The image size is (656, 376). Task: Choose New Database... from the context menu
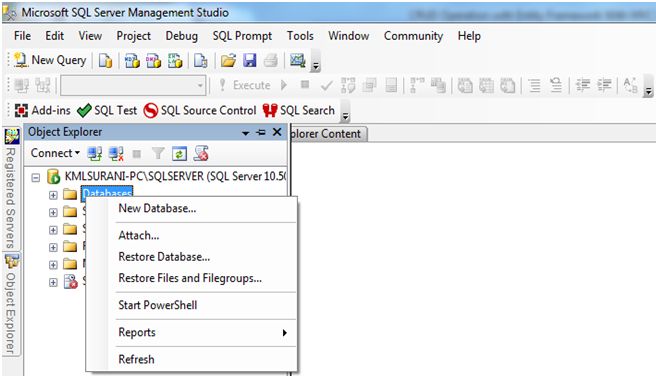[157, 208]
